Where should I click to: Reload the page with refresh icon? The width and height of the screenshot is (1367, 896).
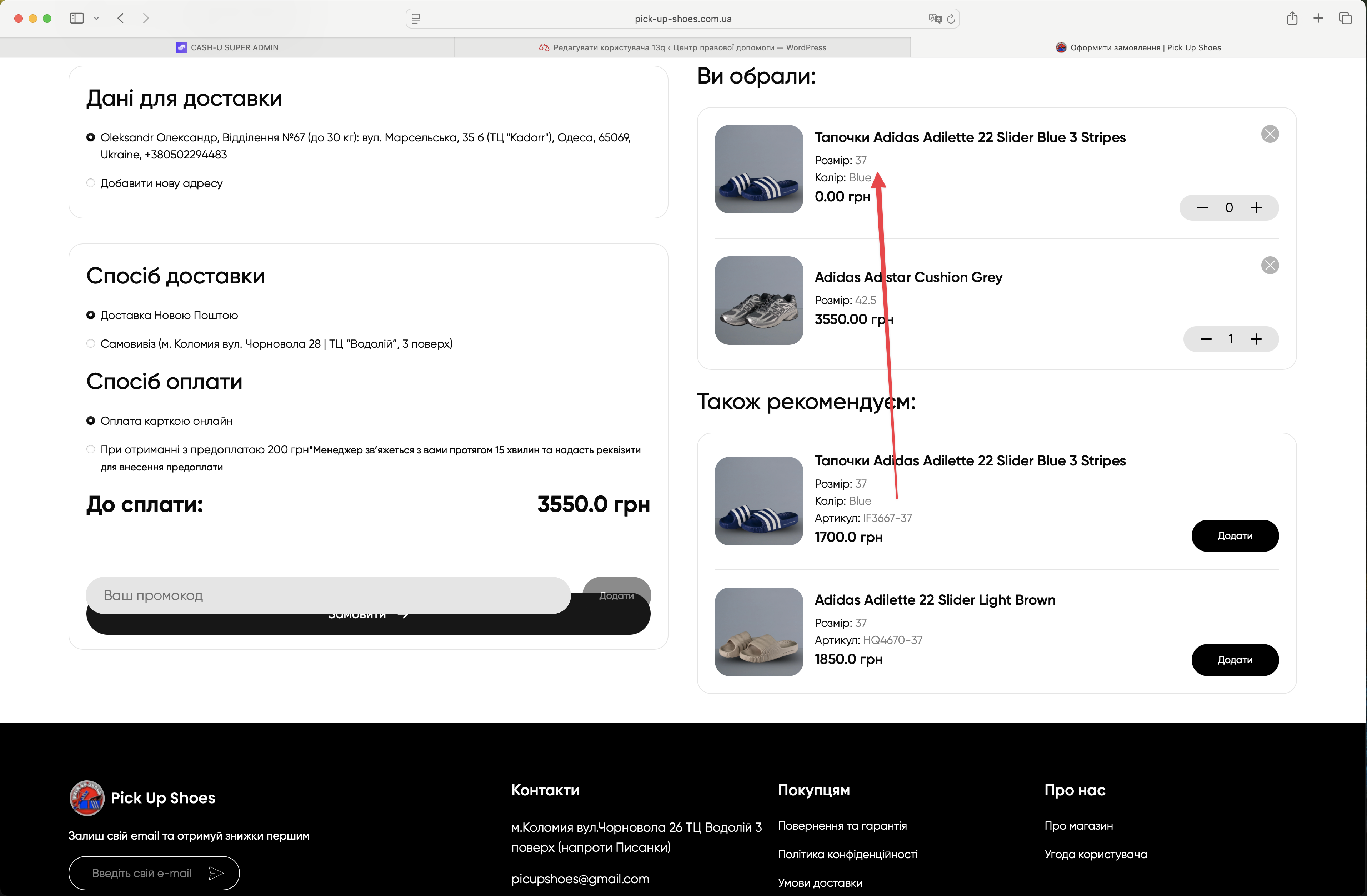(951, 19)
